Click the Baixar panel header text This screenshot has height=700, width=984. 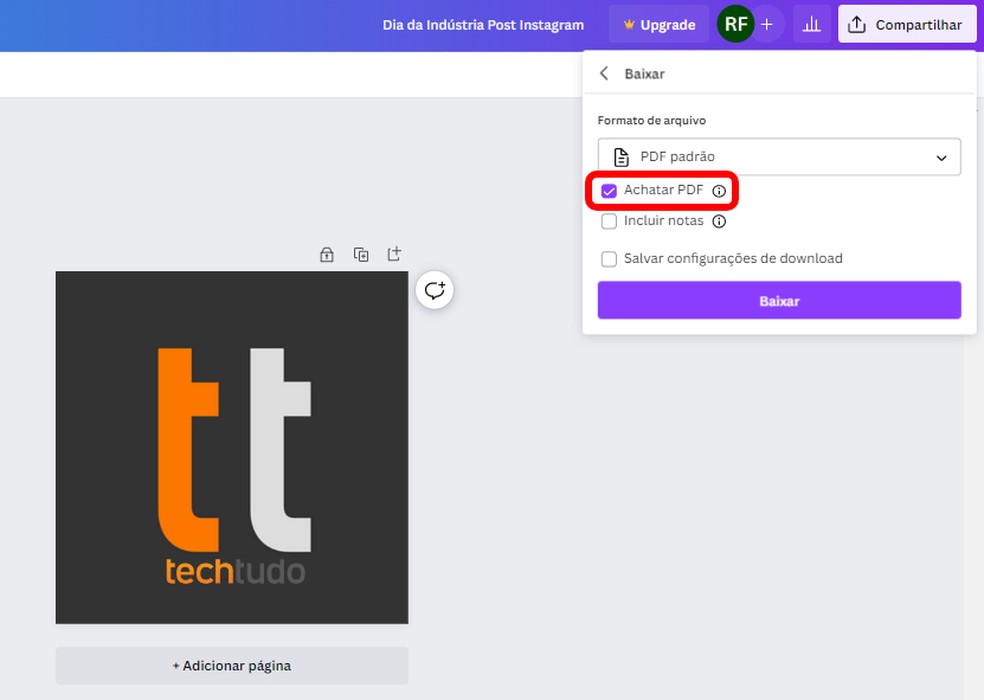click(644, 74)
